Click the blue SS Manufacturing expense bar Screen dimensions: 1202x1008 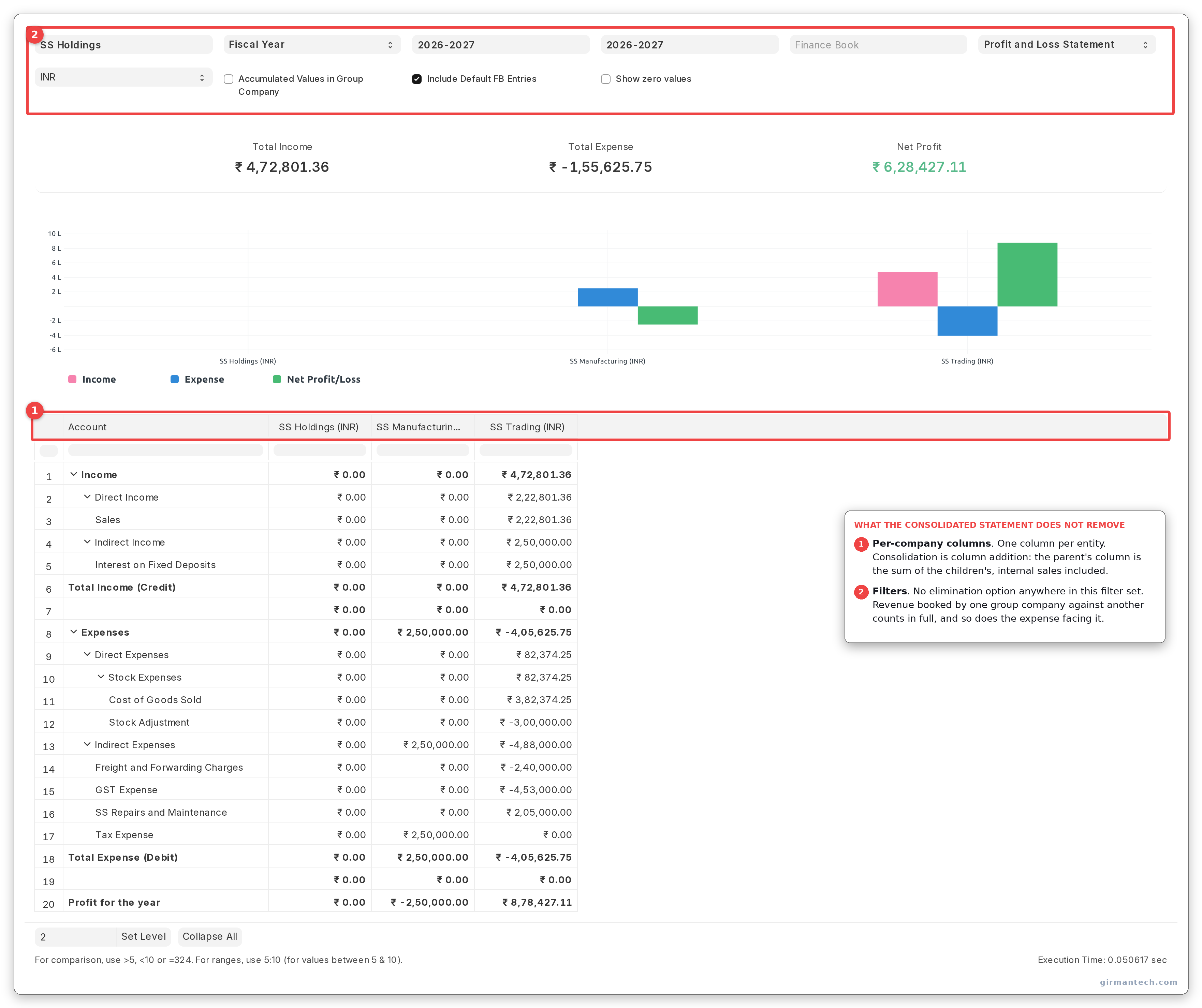pyautogui.click(x=607, y=297)
